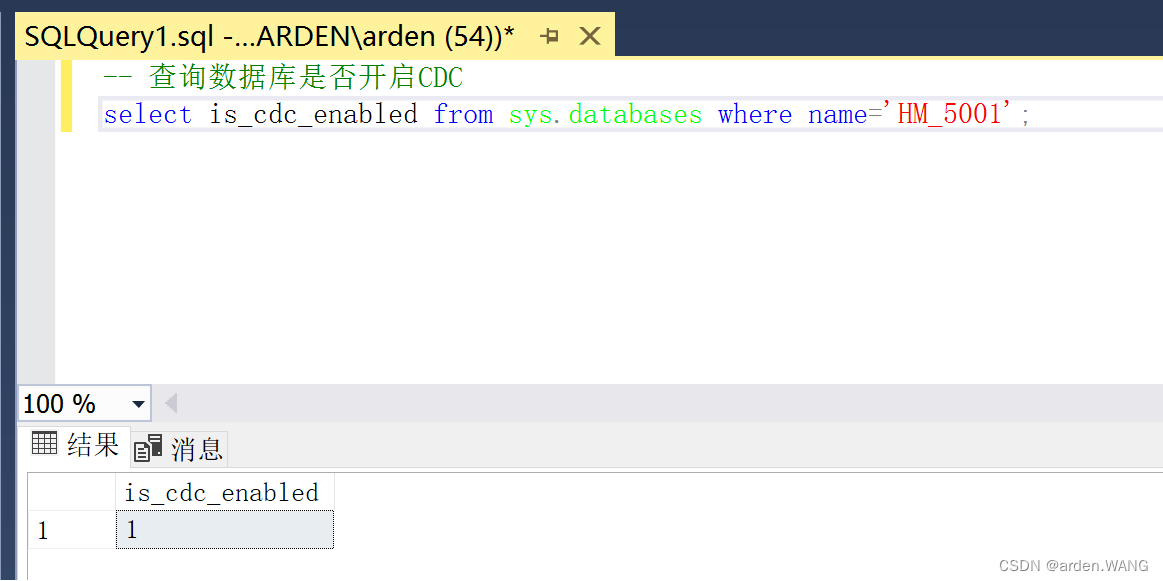Image resolution: width=1163 pixels, height=581 pixels.
Task: Select the is_cdc_enabled value cell showing 1
Action: [224, 529]
